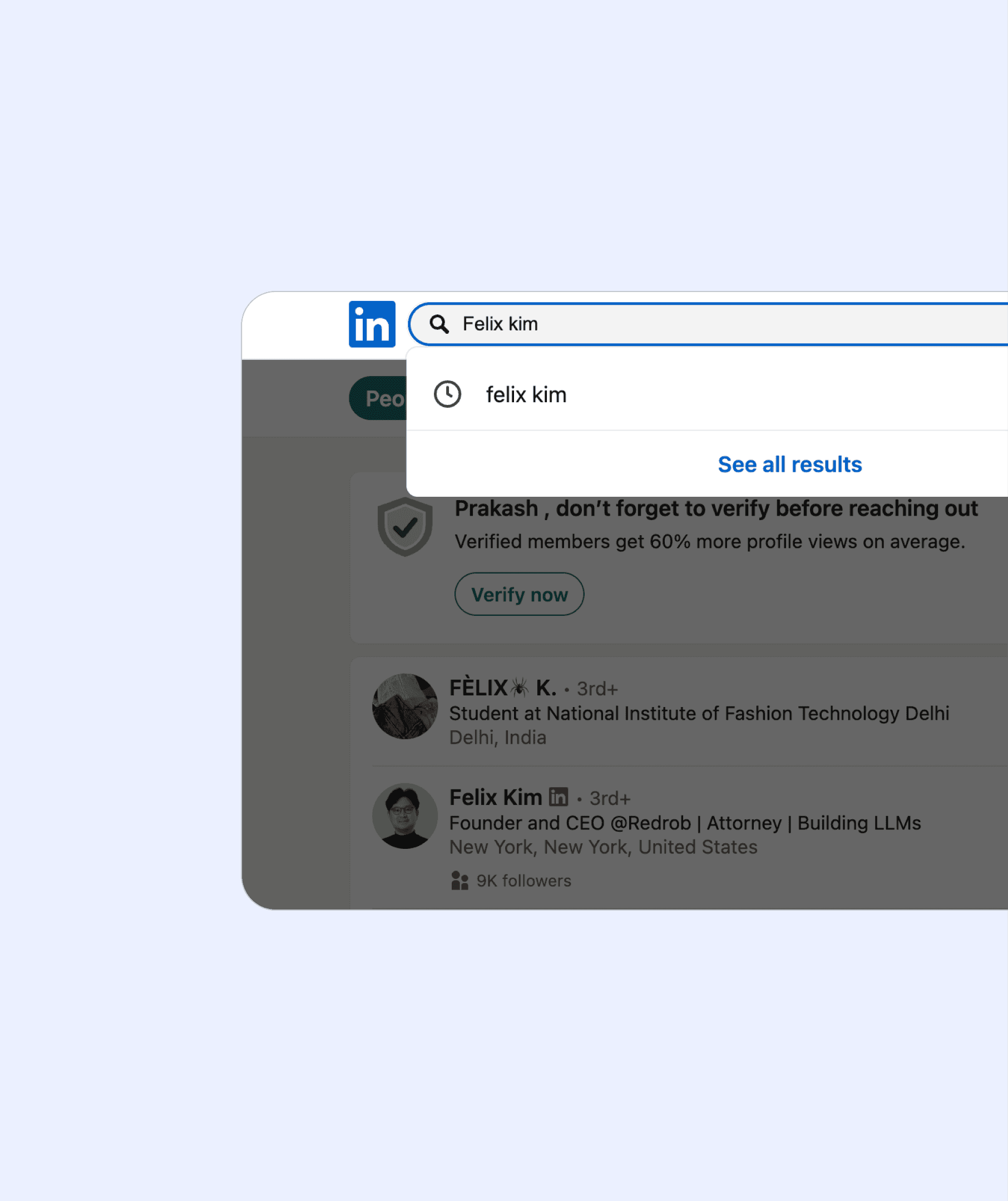Screen dimensions: 1008x1201
Task: Click FÈLIX K. profile photo
Action: pyautogui.click(x=404, y=706)
